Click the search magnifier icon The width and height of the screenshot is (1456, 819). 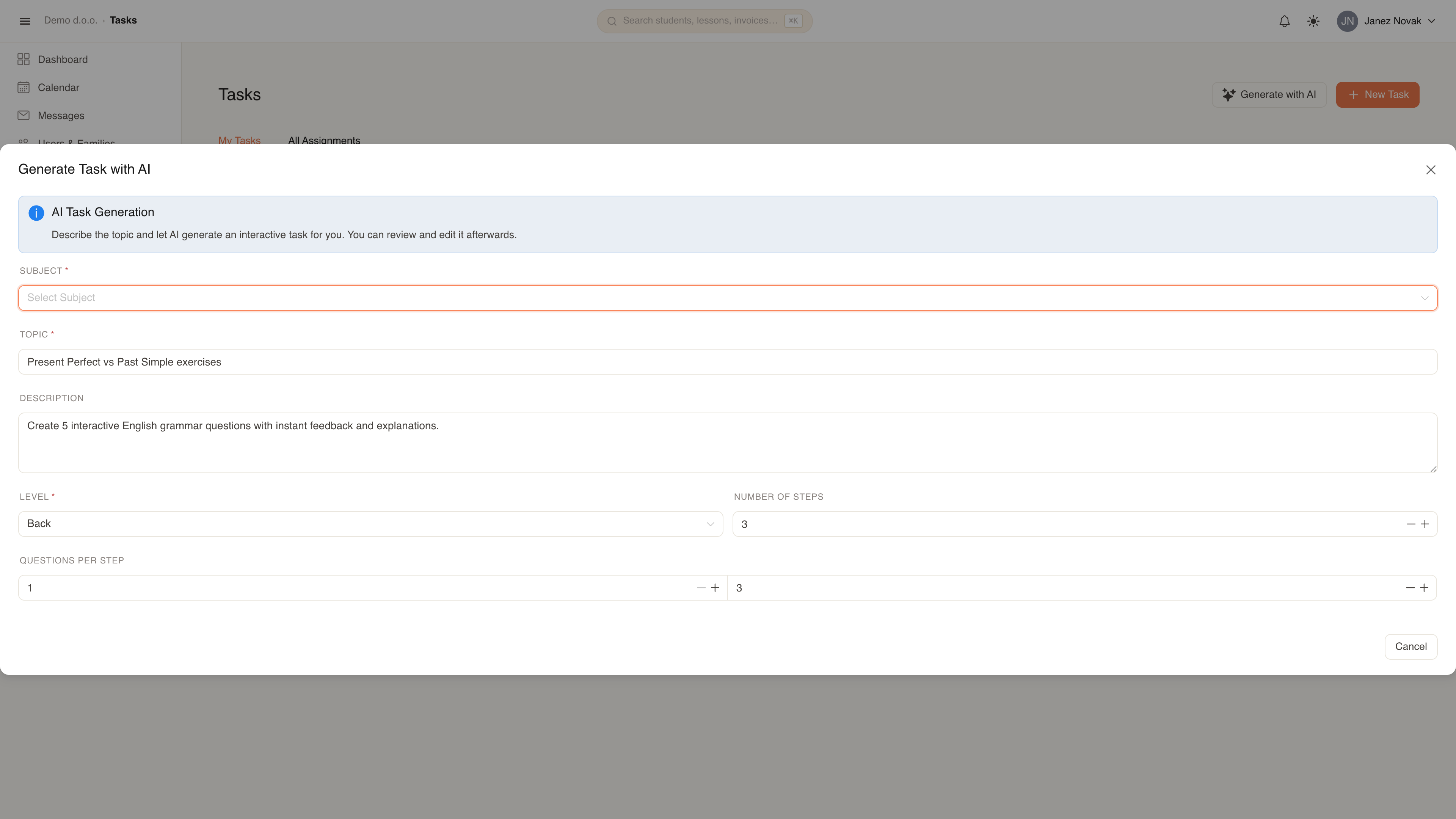[612, 22]
